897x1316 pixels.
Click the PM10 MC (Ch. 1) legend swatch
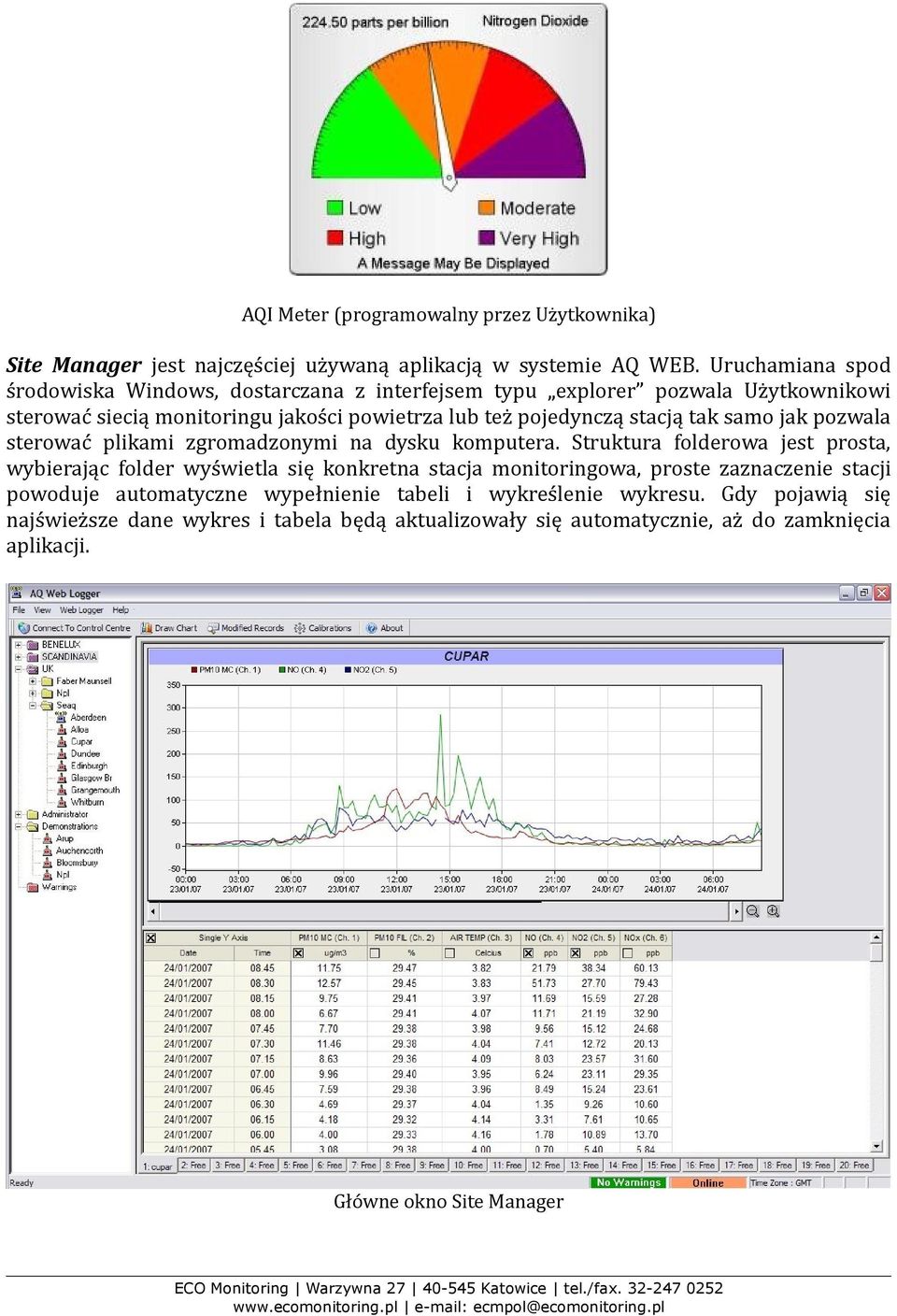194,670
